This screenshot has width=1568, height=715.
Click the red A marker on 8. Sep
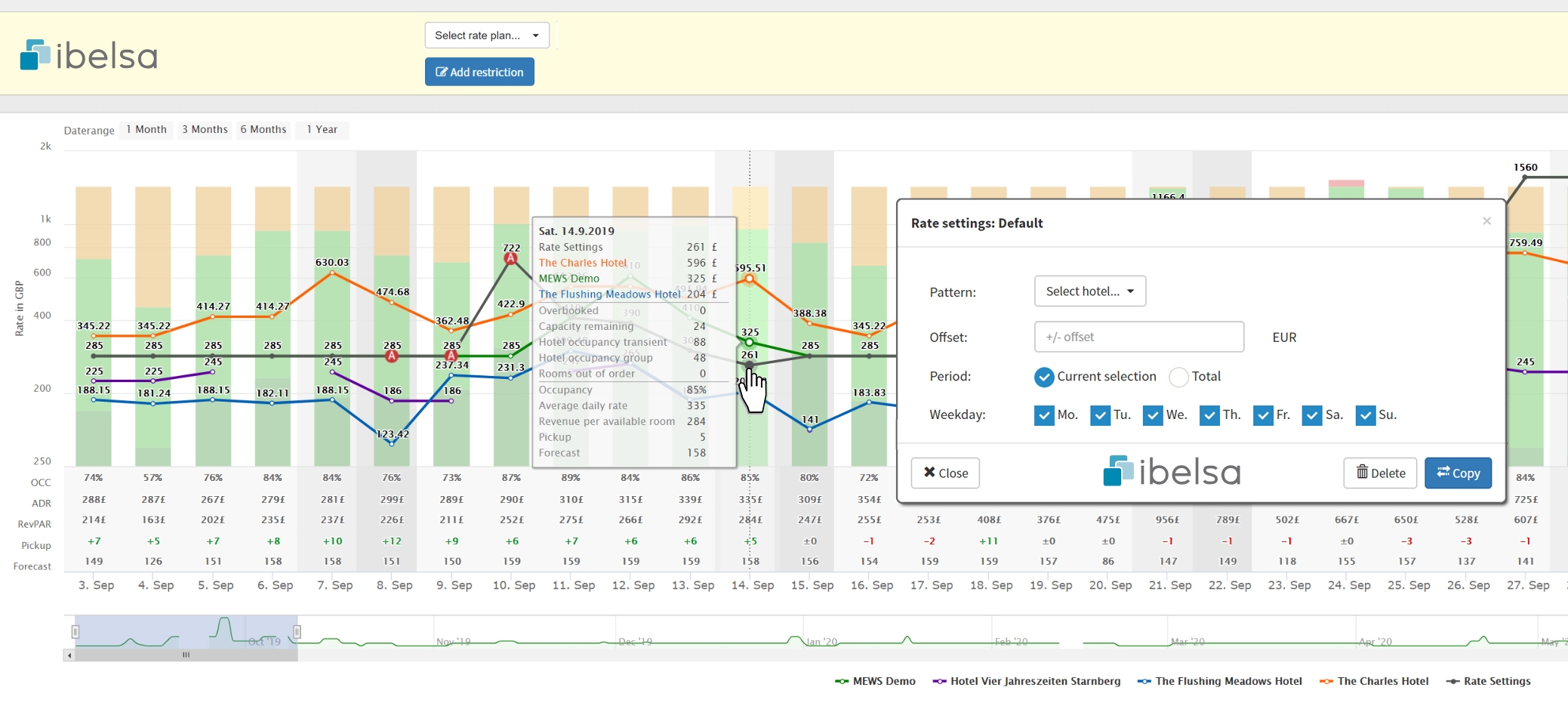tap(392, 356)
